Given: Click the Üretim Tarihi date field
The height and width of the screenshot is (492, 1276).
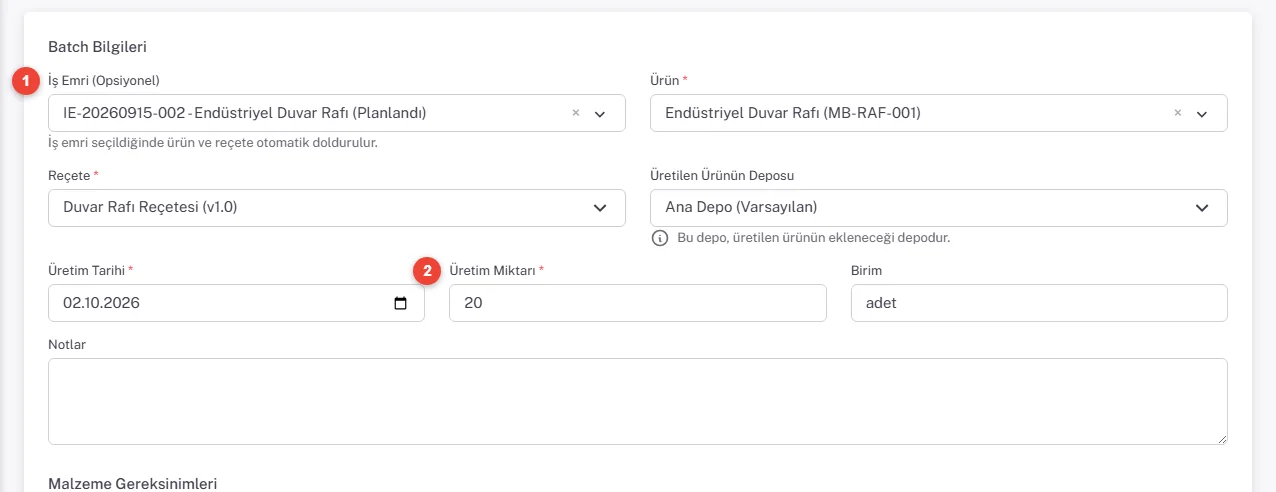Looking at the screenshot, I should tap(236, 303).
